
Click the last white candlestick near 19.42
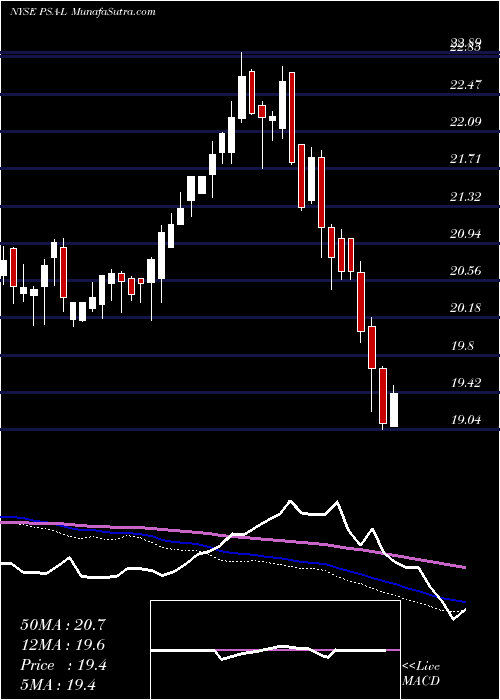pos(394,409)
